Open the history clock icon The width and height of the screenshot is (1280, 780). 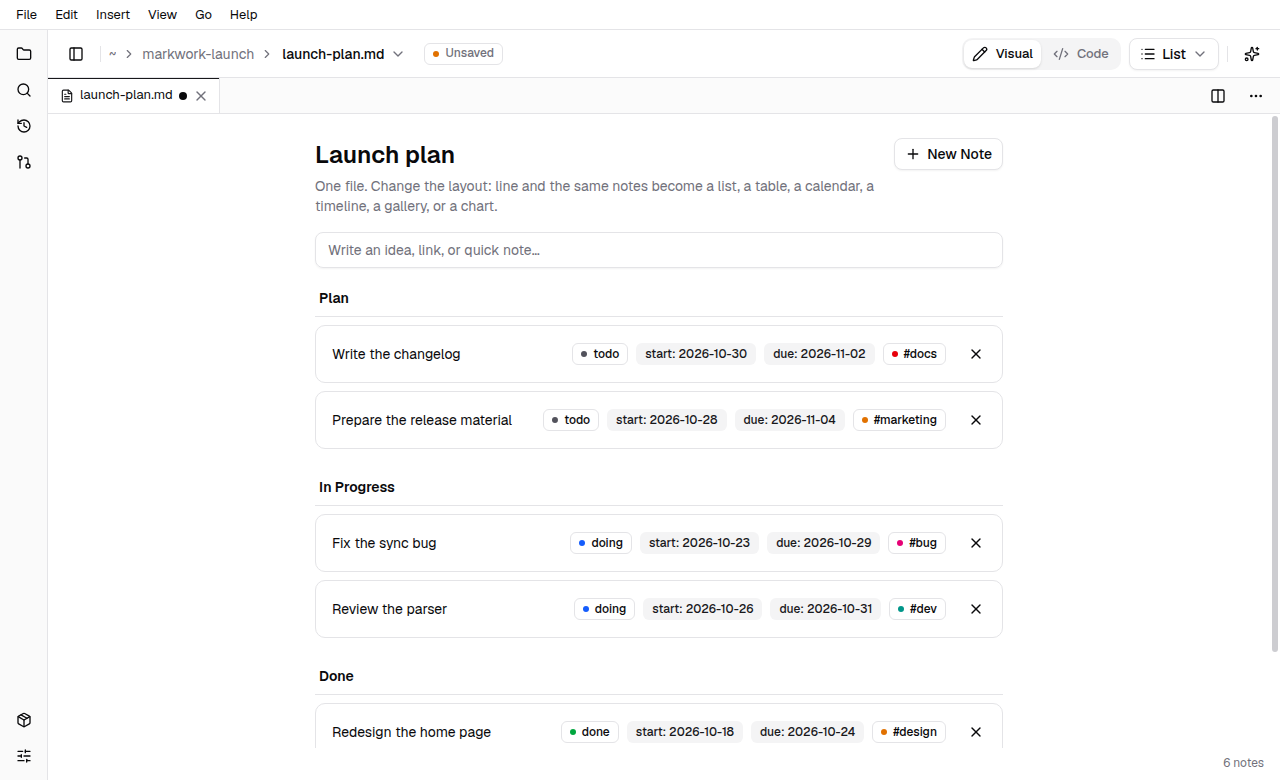click(24, 126)
